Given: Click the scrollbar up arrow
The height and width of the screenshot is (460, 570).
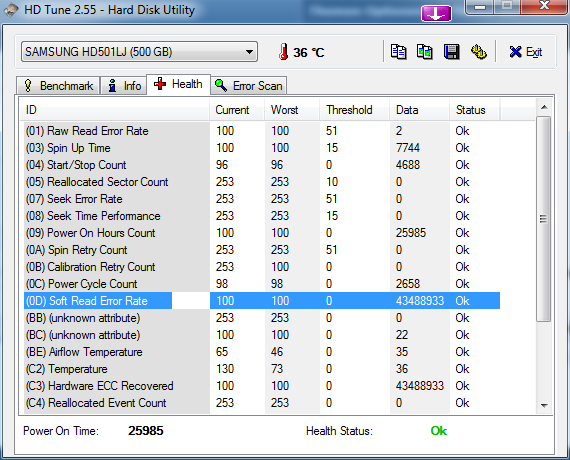Looking at the screenshot, I should click(x=544, y=107).
